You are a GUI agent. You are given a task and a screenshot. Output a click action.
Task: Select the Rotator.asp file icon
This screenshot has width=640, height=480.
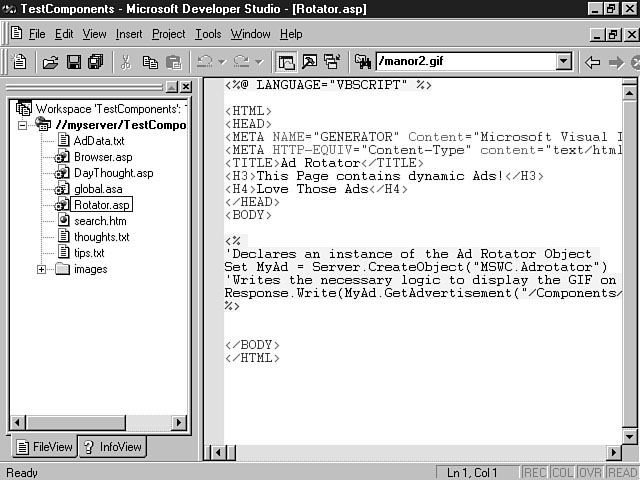tap(62, 205)
